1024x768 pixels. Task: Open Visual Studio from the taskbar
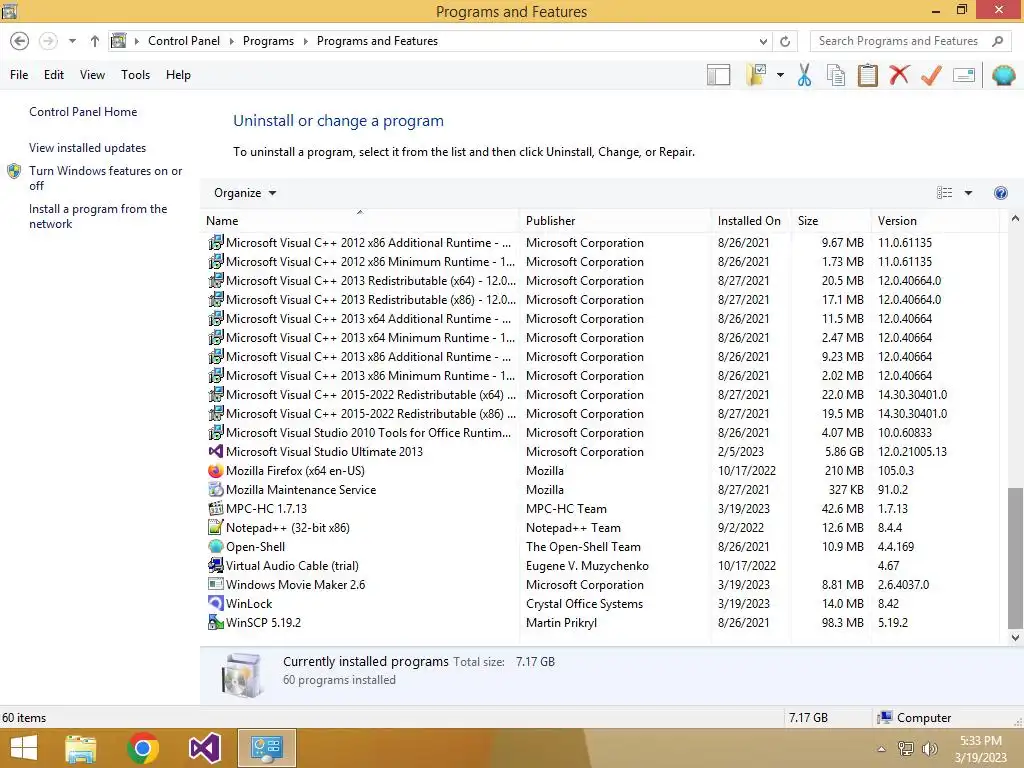(204, 748)
